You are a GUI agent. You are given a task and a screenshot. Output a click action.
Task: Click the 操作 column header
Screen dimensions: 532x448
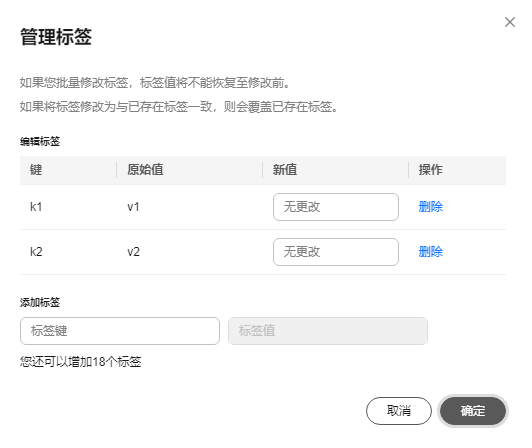point(430,170)
